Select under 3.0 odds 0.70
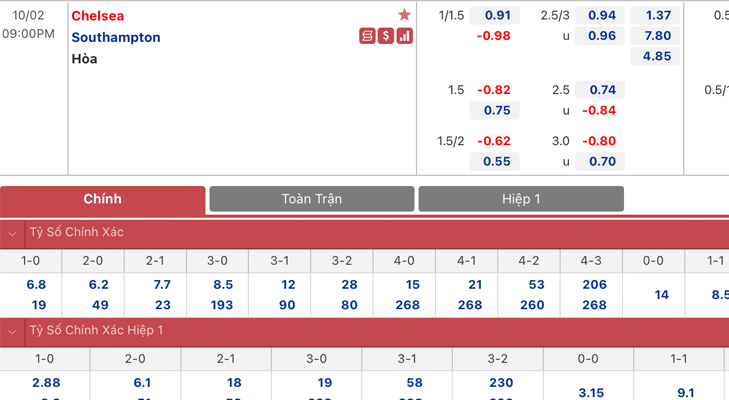Viewport: 729px width, 400px height. click(x=600, y=161)
